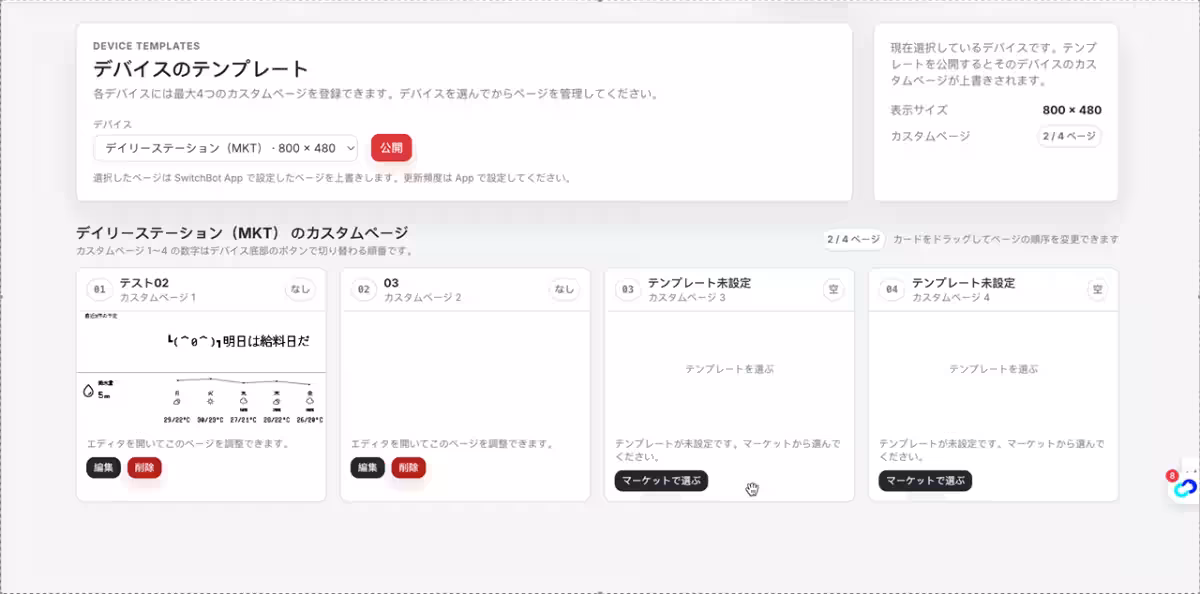Click マーケットで選ぶ on カスタムページ 3 card
The width and height of the screenshot is (1200, 594).
point(661,481)
